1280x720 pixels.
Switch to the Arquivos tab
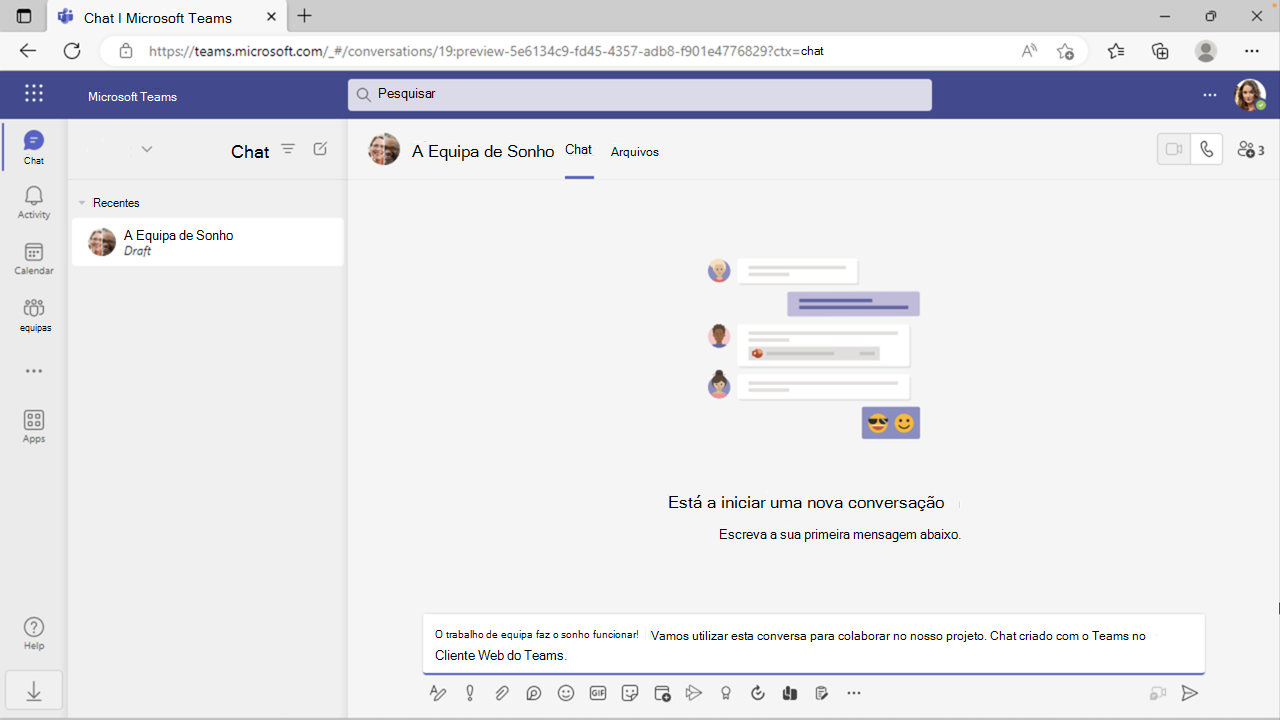(x=635, y=152)
